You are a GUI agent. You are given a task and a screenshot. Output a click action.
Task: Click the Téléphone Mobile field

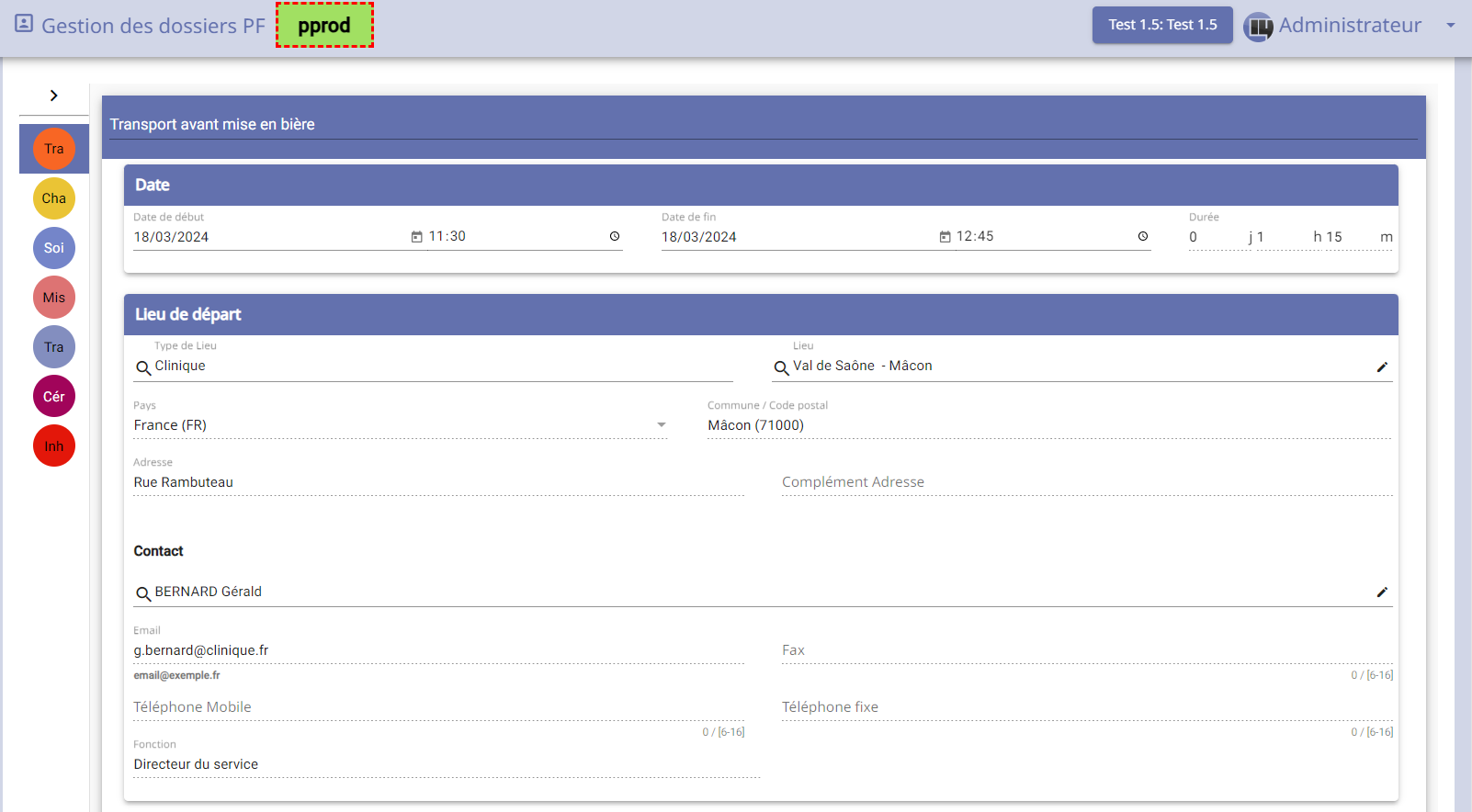(x=438, y=707)
